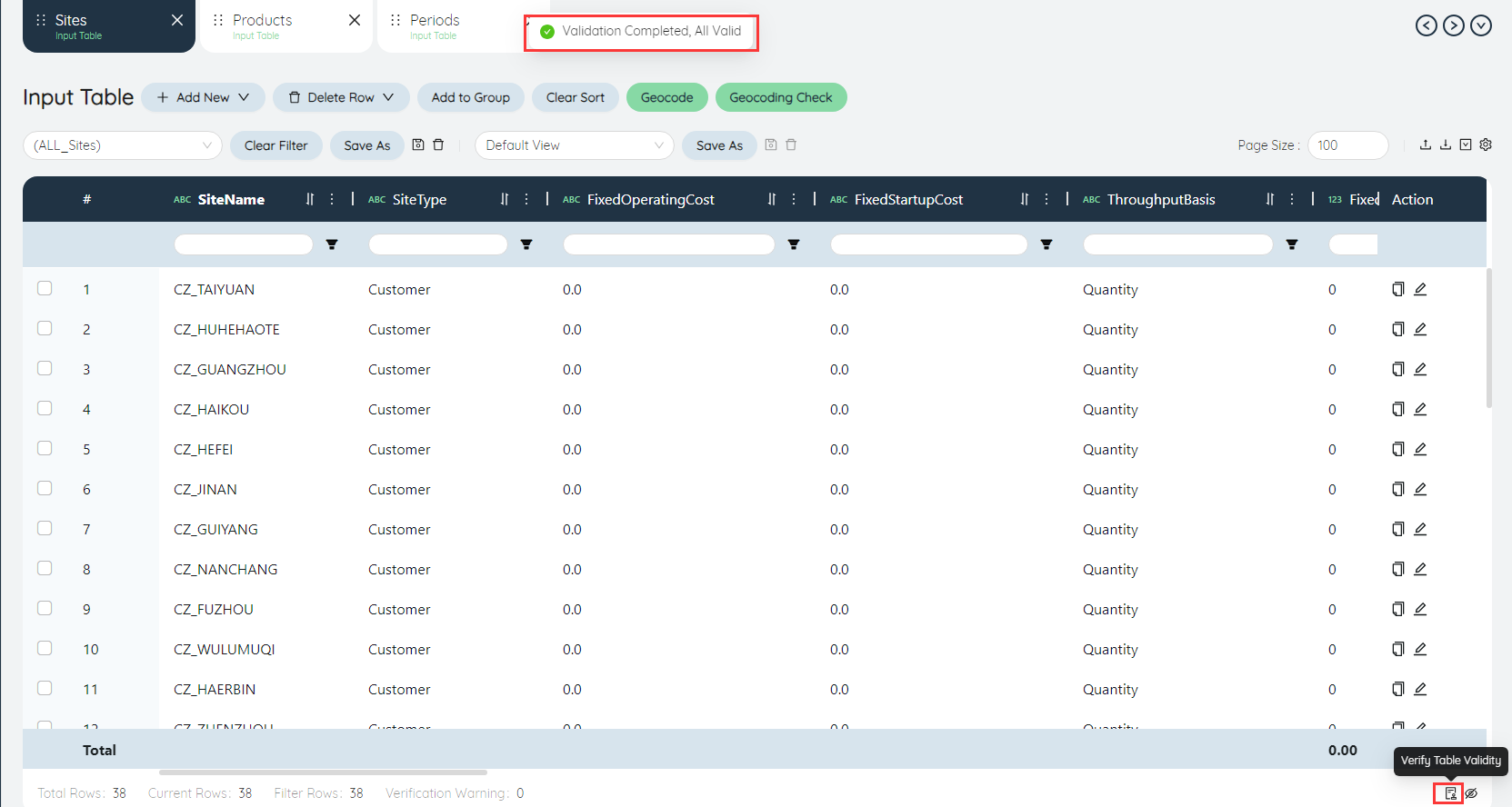Click the Add to Group button
This screenshot has height=807, width=1512.
471,97
